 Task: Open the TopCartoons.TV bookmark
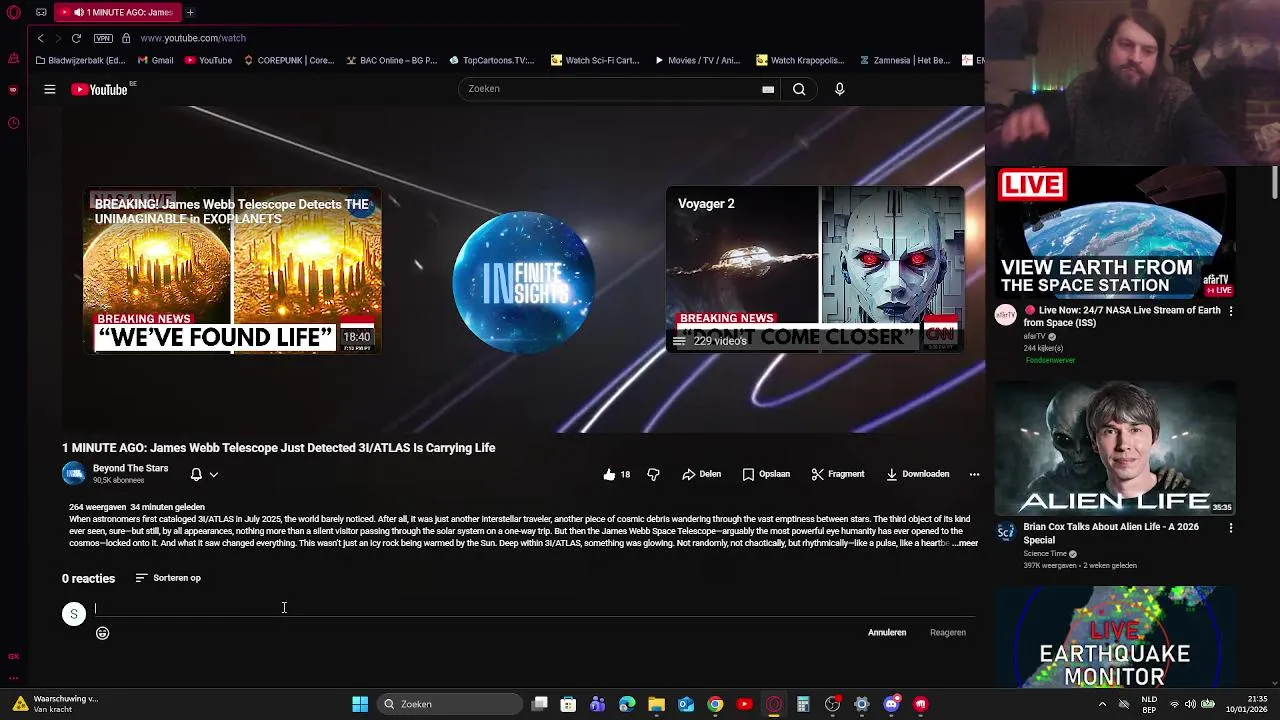pos(492,60)
